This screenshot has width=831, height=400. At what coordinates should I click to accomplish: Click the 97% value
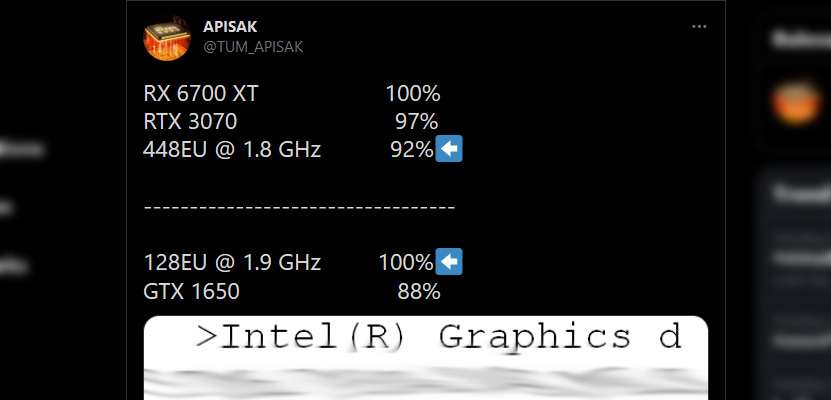(x=416, y=122)
